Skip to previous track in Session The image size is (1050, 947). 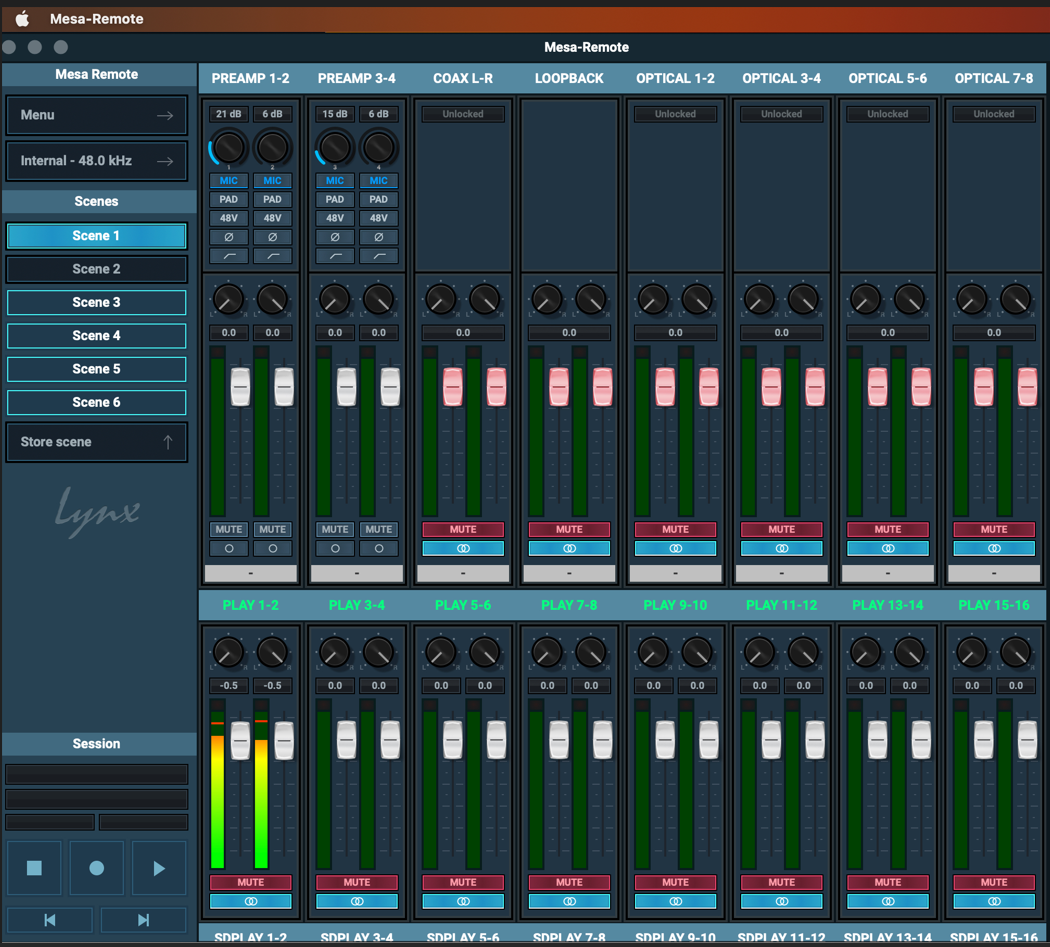pyautogui.click(x=50, y=920)
